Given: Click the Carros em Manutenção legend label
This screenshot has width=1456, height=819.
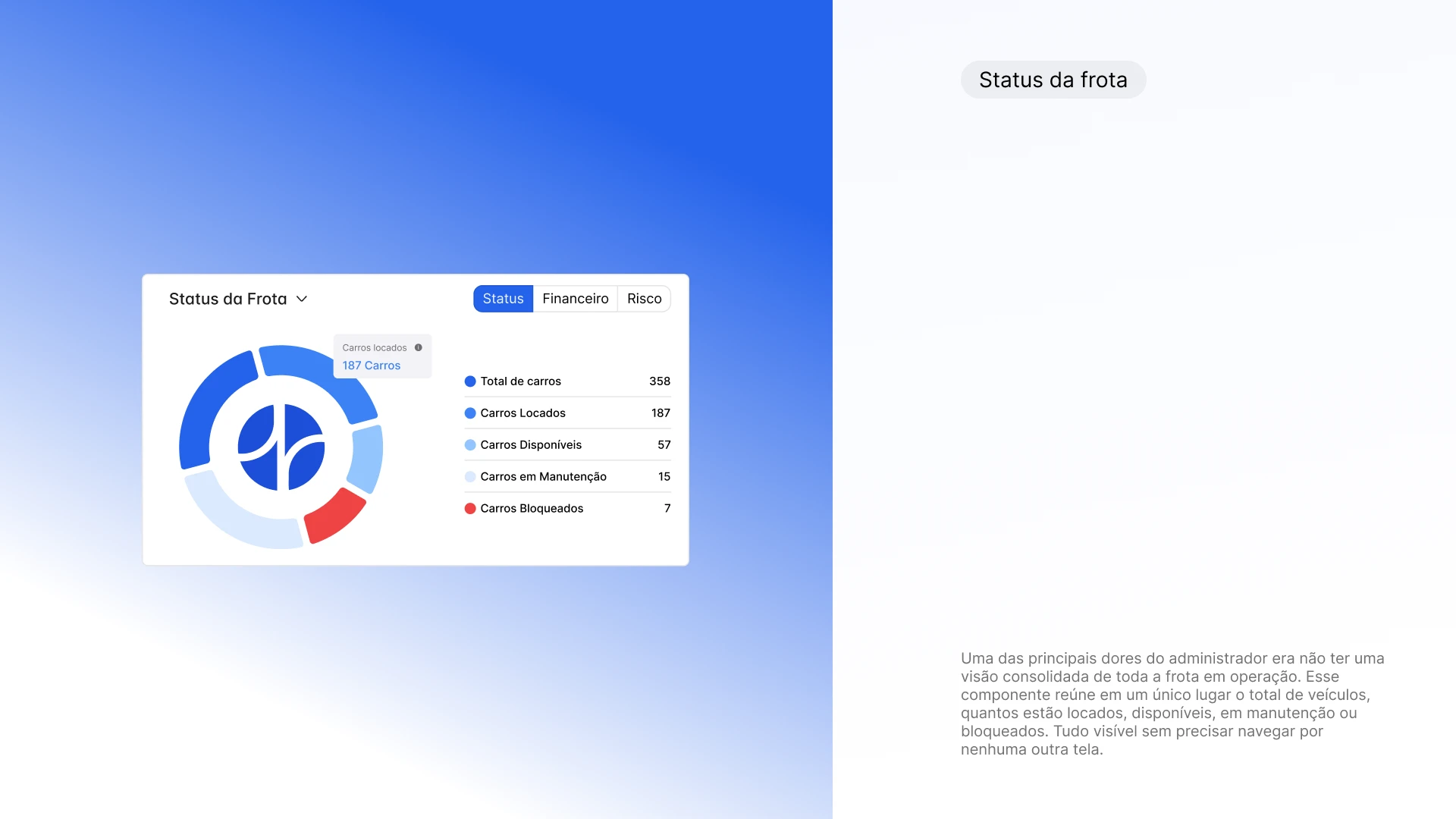Looking at the screenshot, I should coord(543,477).
